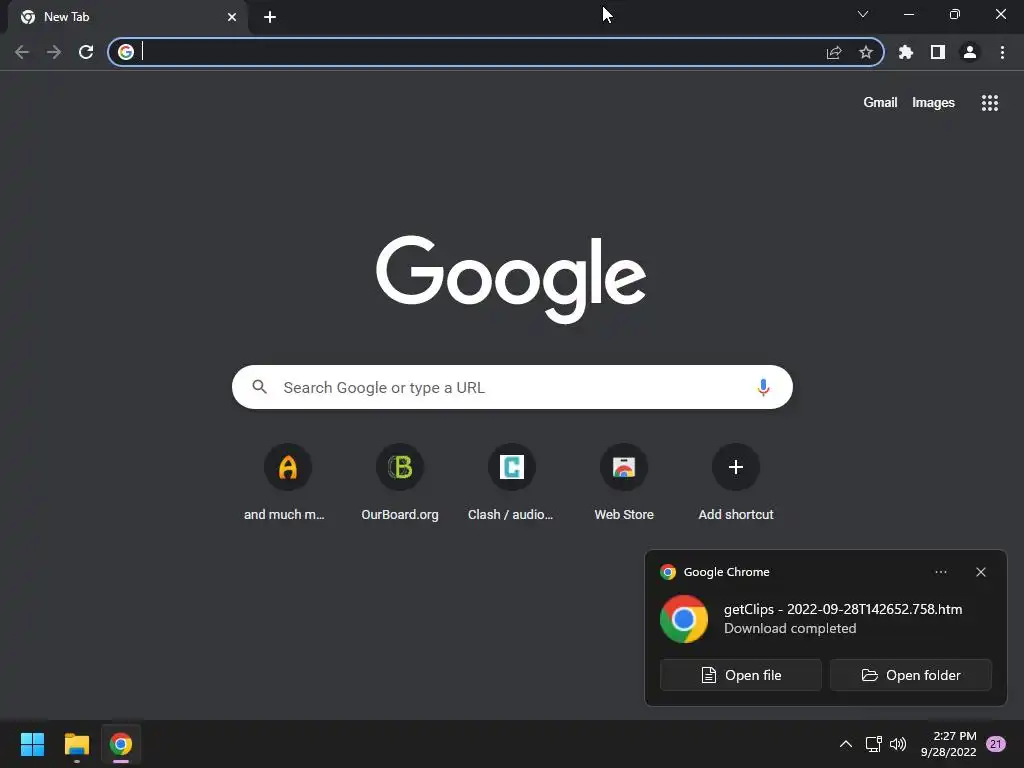1024x768 pixels.
Task: Dismiss the Chrome download notification
Action: [x=981, y=572]
